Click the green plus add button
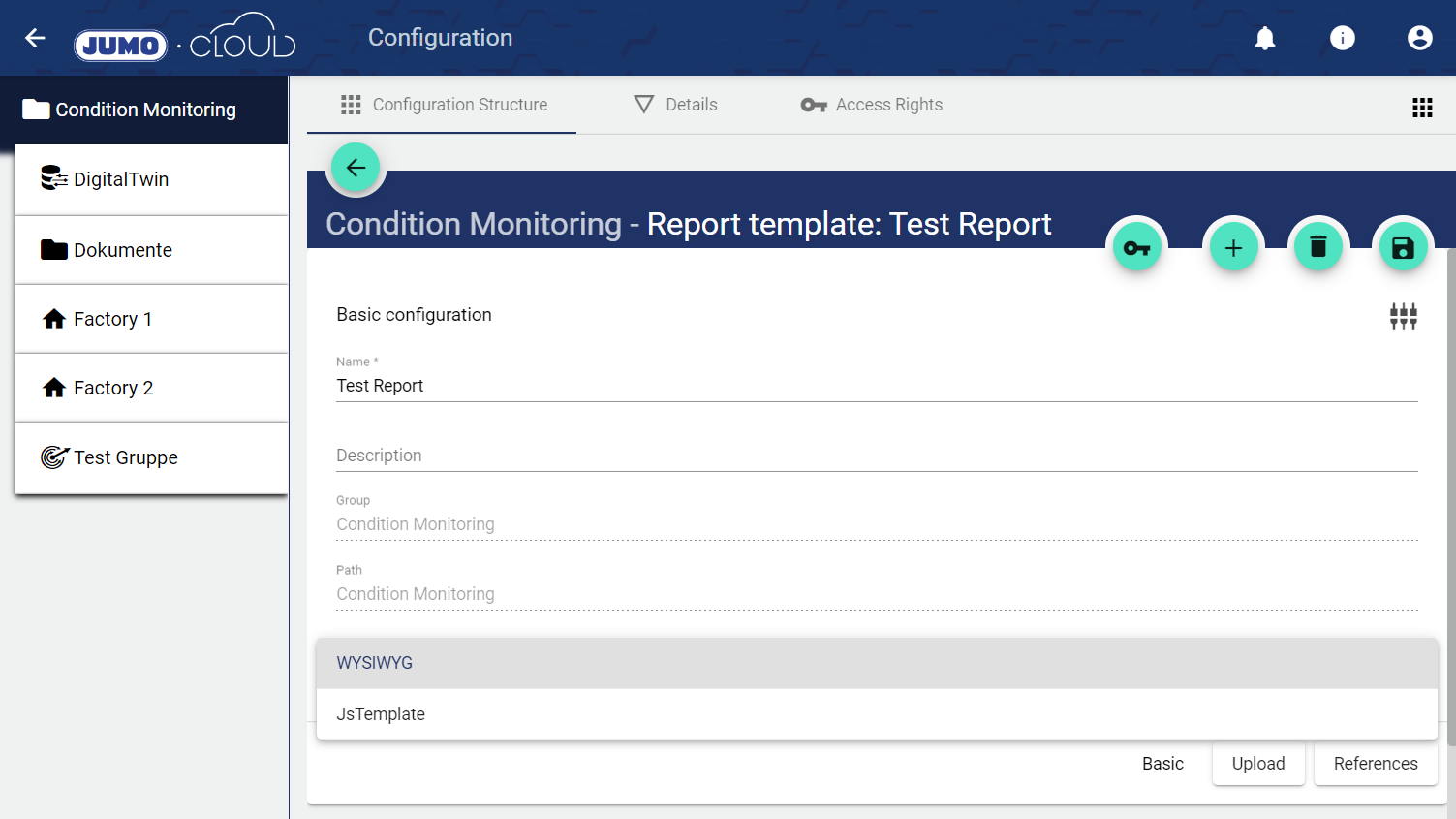1456x819 pixels. point(1233,248)
